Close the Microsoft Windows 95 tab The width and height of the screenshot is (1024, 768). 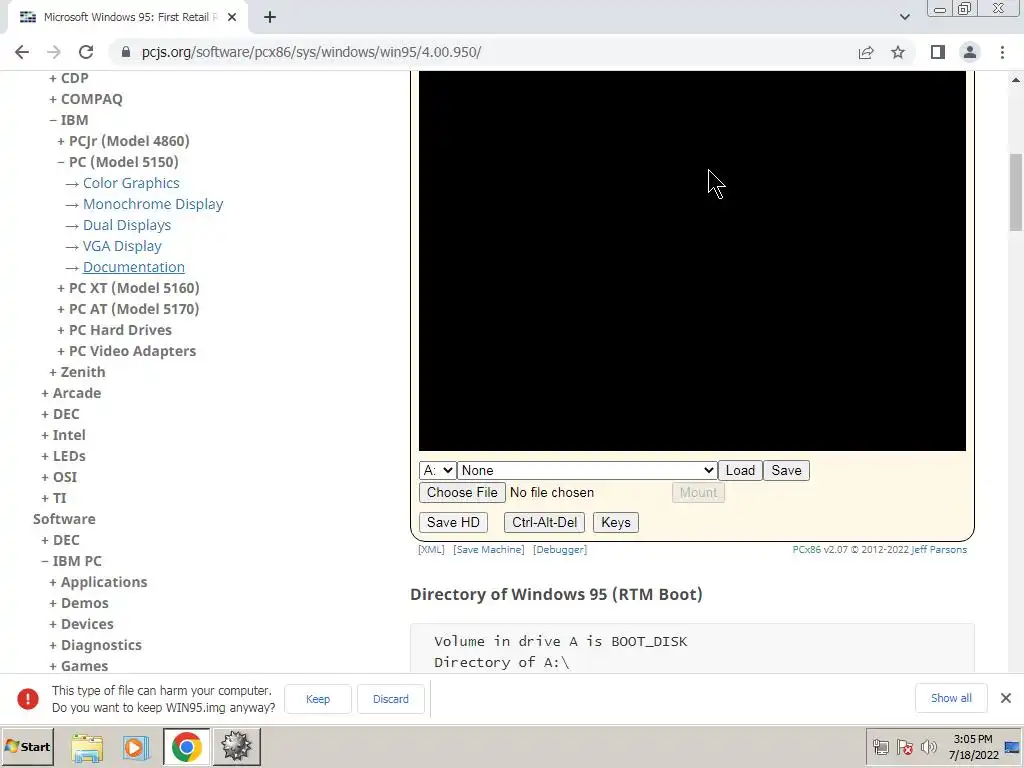(232, 18)
